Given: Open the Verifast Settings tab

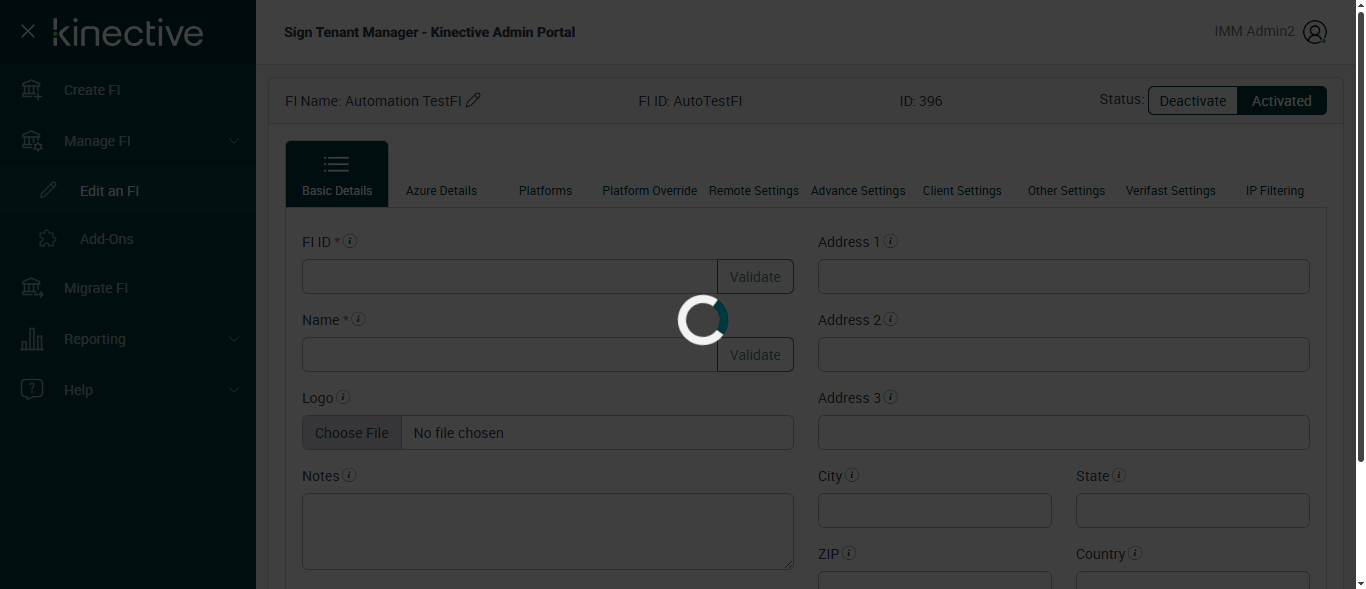Looking at the screenshot, I should click(x=1170, y=191).
